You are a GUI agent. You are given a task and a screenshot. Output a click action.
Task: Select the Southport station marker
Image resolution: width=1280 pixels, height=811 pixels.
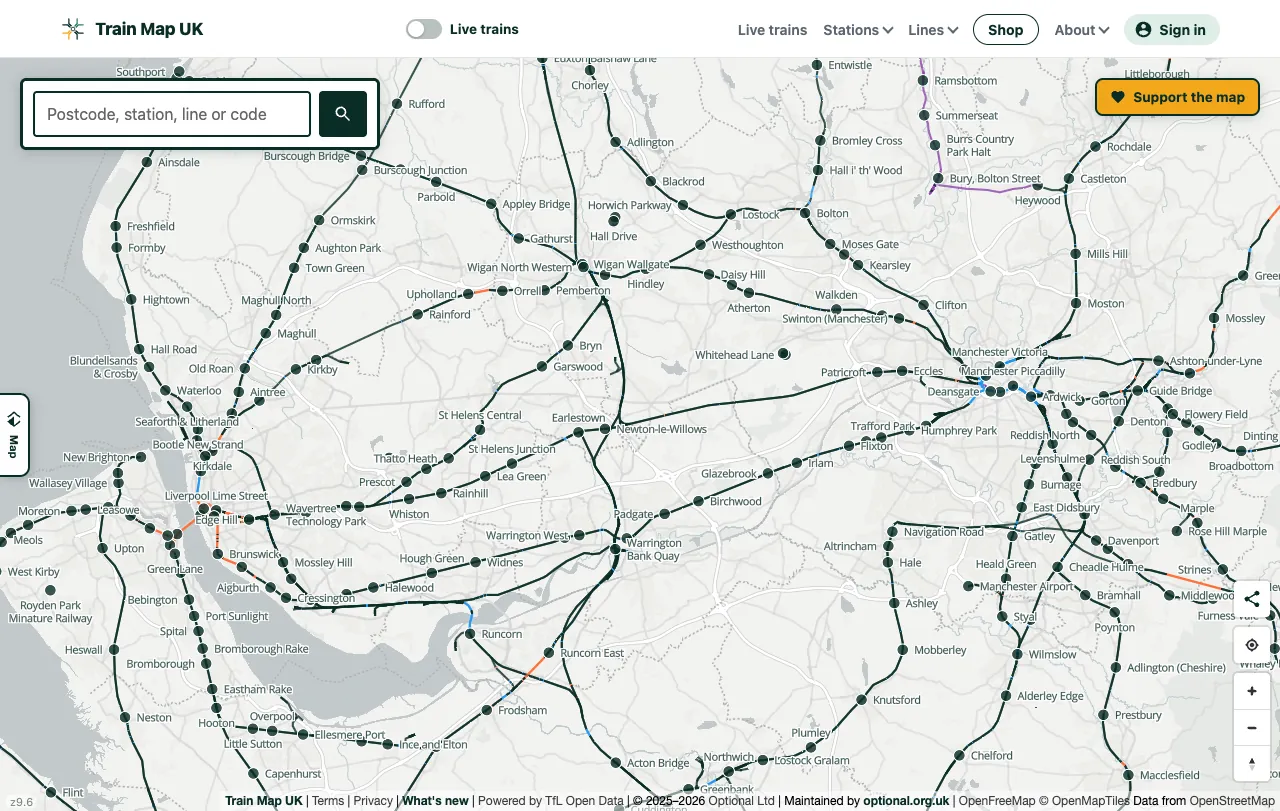[x=179, y=72]
